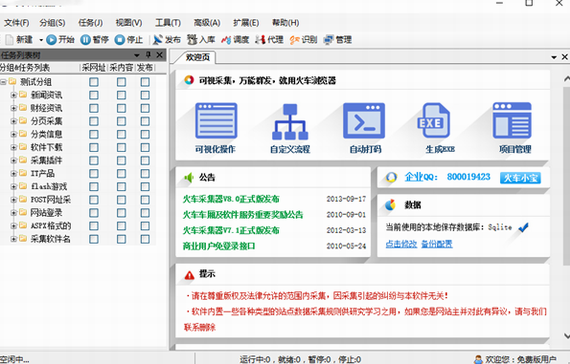
Task: Select the 采集软件名 tree item
Action: [x=50, y=239]
